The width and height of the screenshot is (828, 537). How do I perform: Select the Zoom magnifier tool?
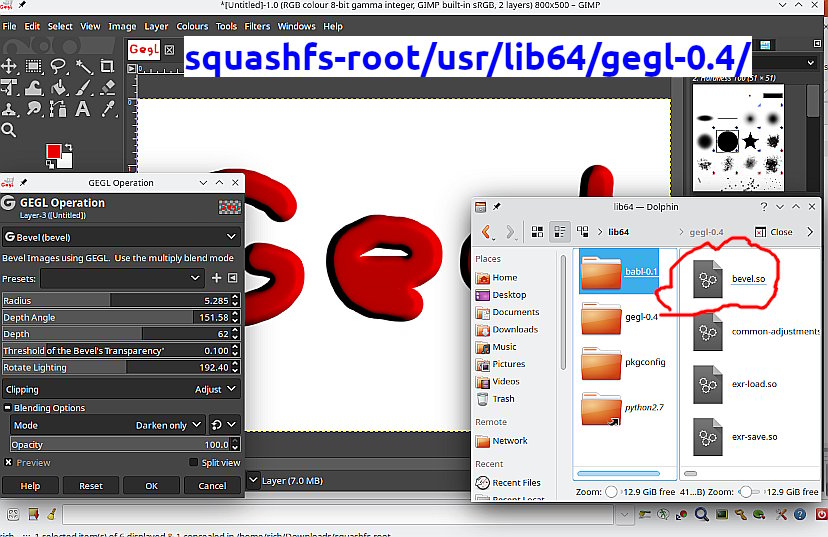point(9,130)
